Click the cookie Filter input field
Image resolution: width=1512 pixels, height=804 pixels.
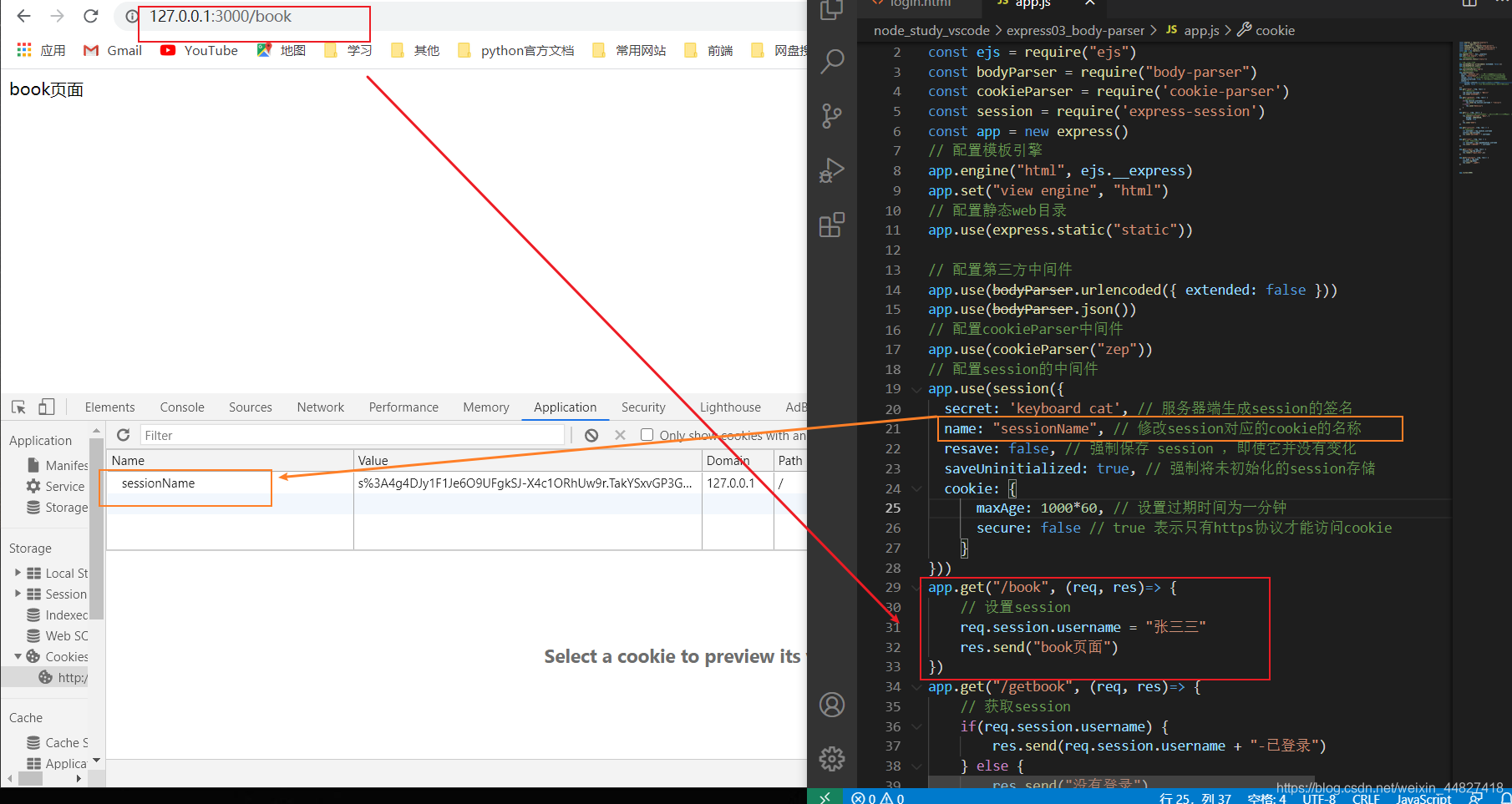click(x=351, y=435)
